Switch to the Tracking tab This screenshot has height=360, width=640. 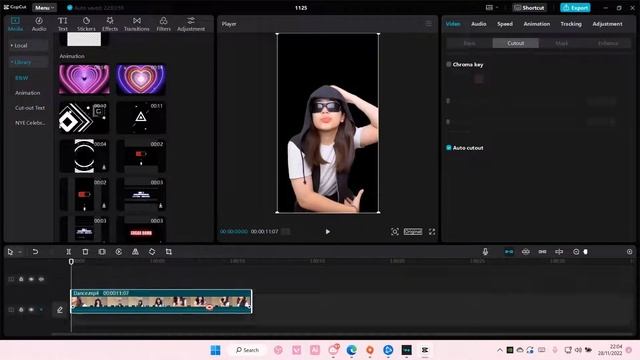click(x=571, y=24)
